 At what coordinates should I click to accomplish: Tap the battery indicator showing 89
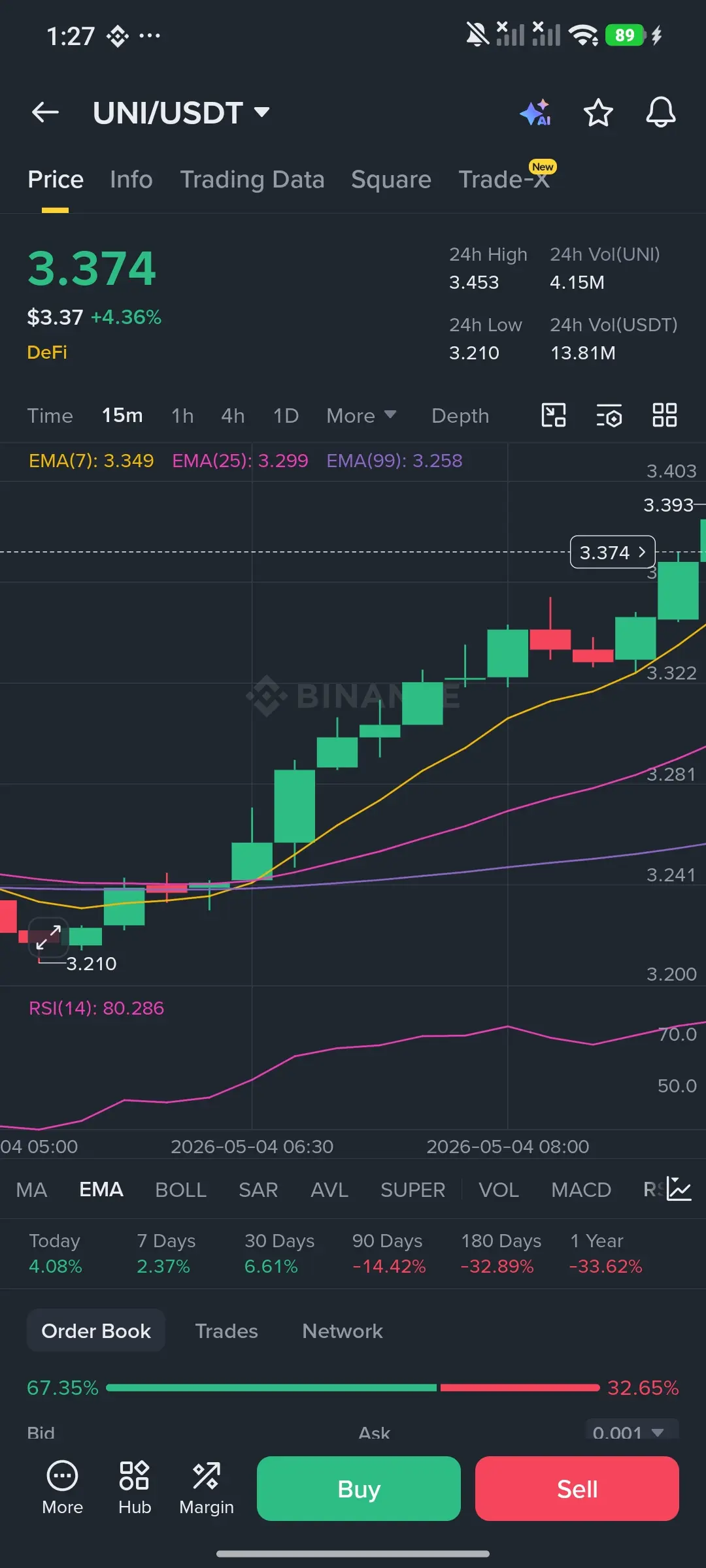coord(625,35)
